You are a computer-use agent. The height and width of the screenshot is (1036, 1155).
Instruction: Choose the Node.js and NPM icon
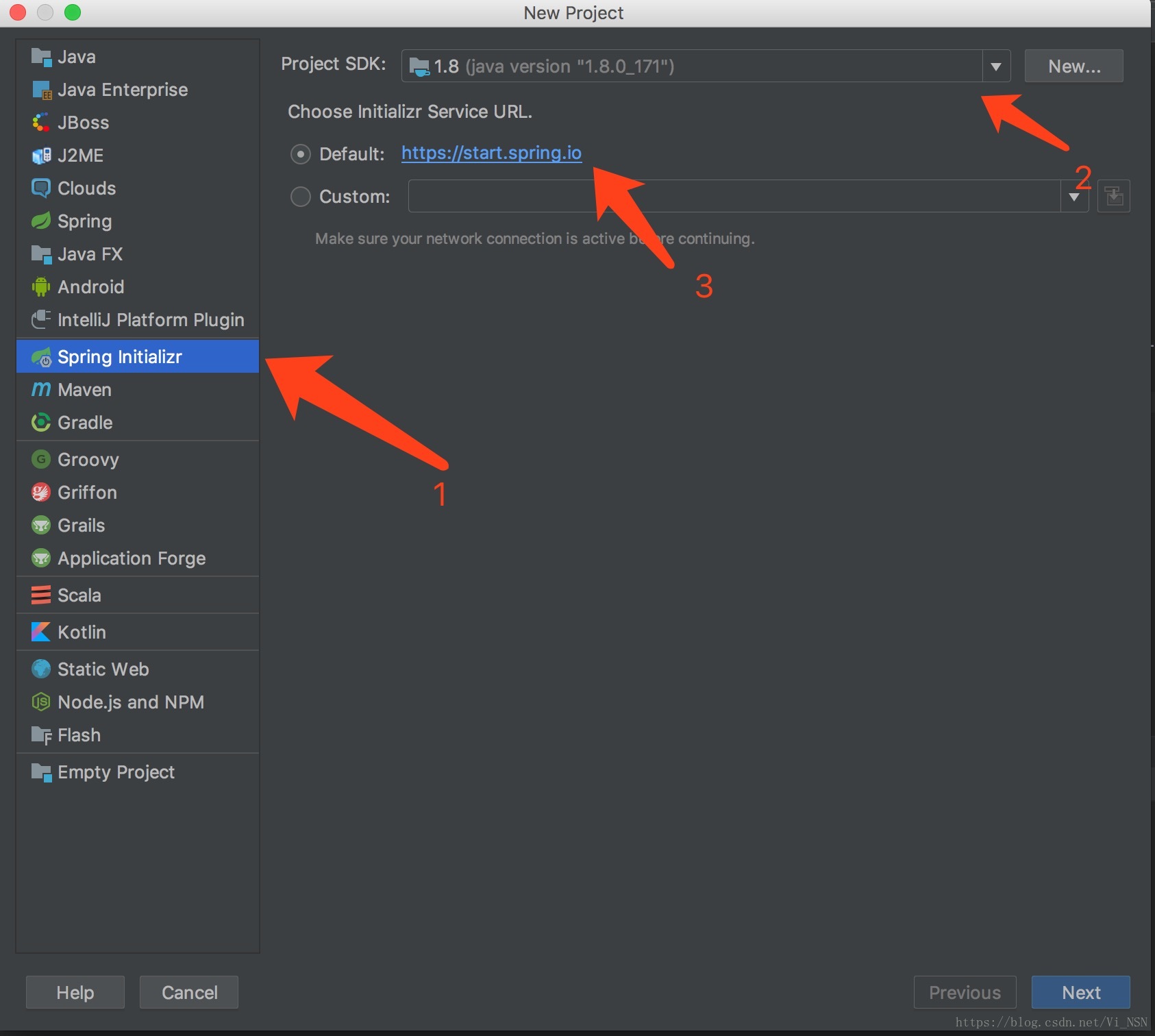pos(41,702)
